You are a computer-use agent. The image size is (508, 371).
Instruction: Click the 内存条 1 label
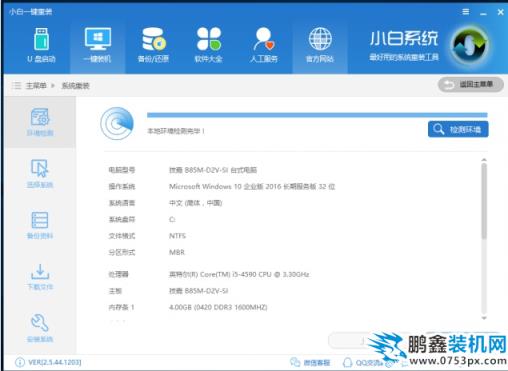click(x=121, y=307)
